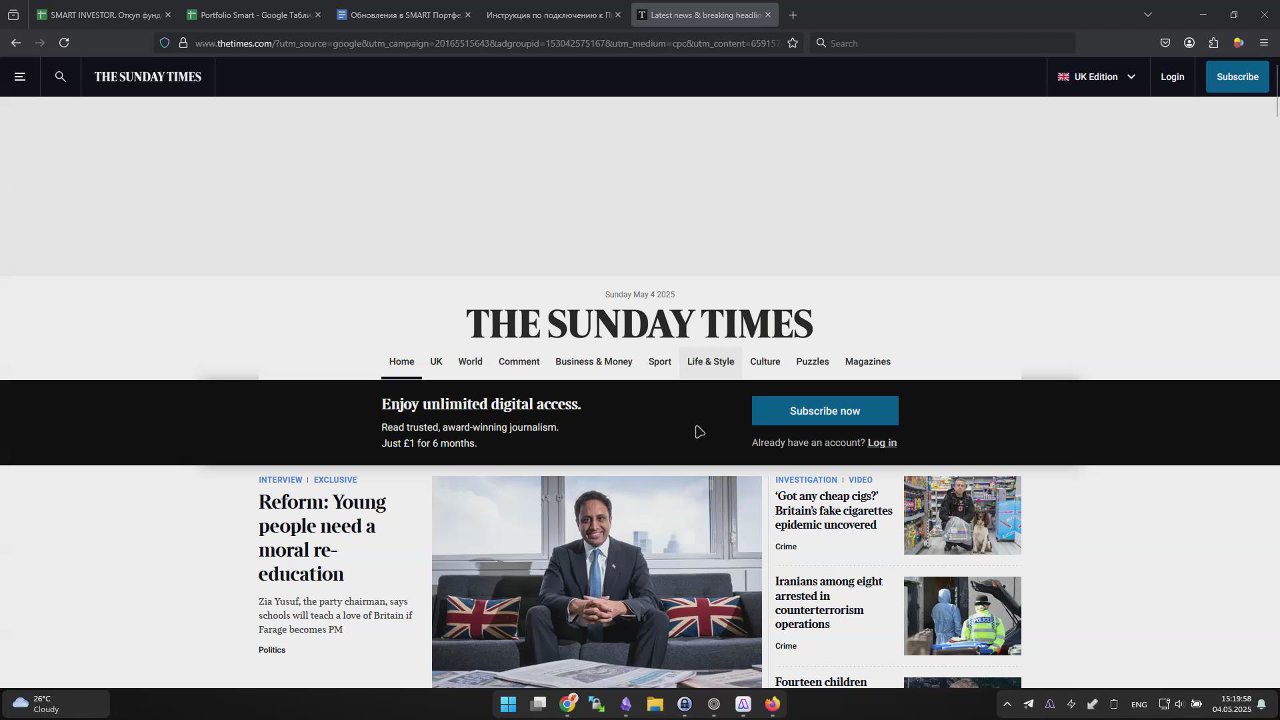Open the Pocket save icon in toolbar
The height and width of the screenshot is (720, 1280).
[x=1165, y=43]
